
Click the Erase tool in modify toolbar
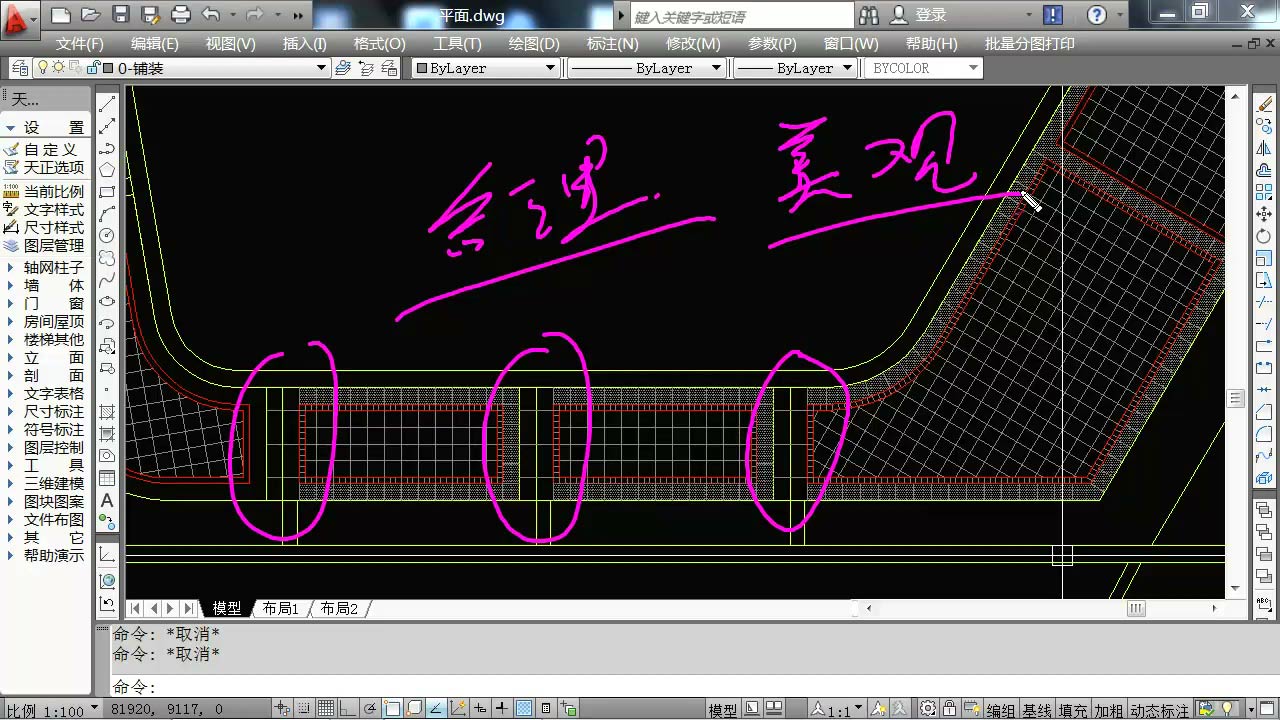1263,104
